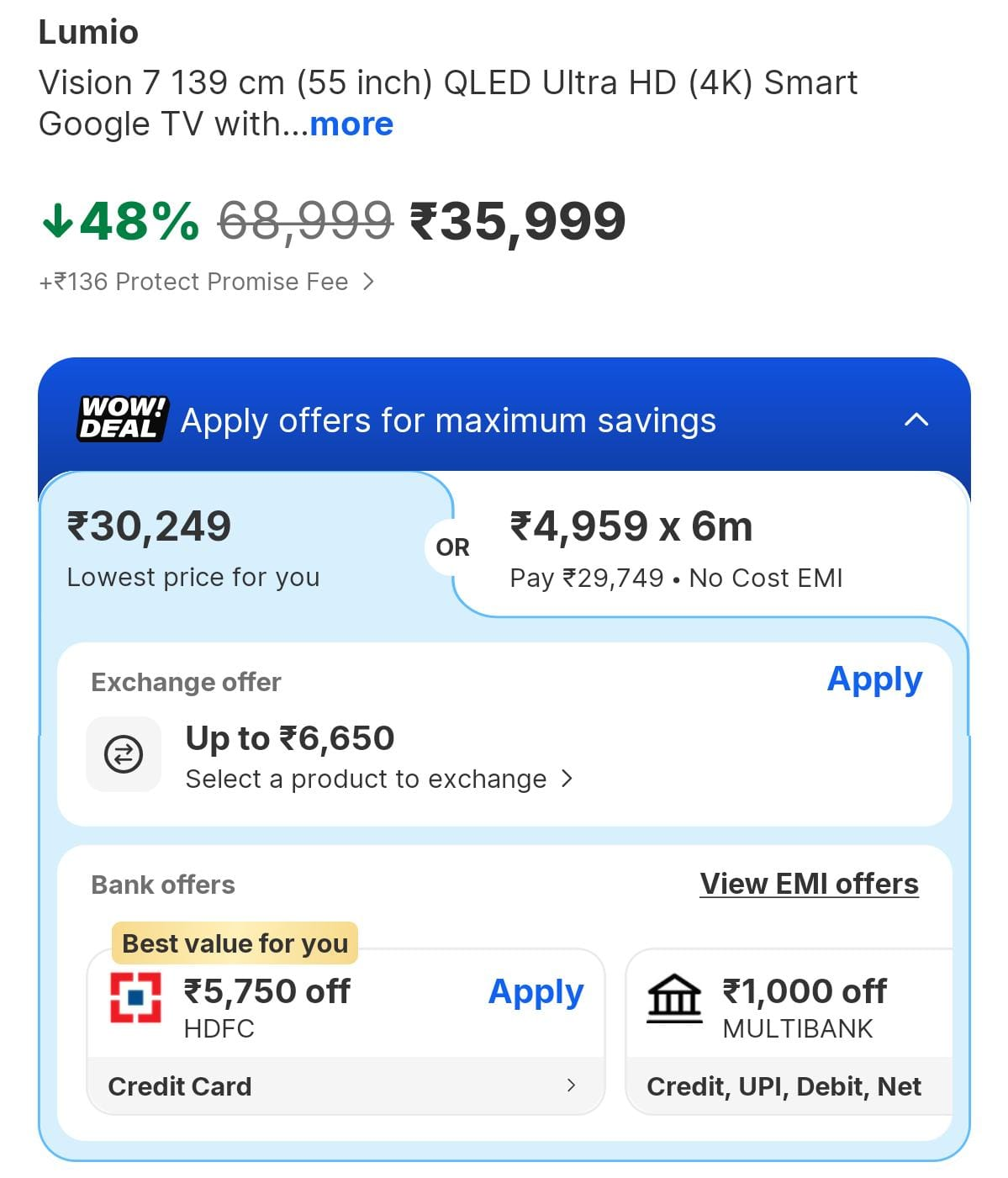
Task: Collapse the maximum savings offers panel
Action: pyautogui.click(x=916, y=420)
